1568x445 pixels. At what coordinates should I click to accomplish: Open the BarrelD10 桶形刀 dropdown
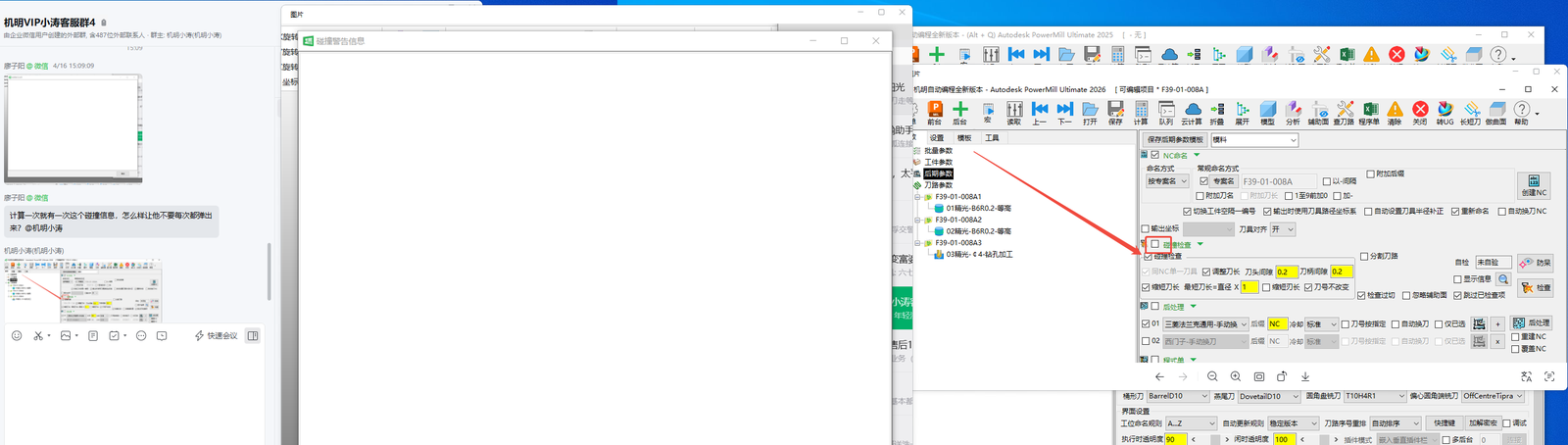1179,396
